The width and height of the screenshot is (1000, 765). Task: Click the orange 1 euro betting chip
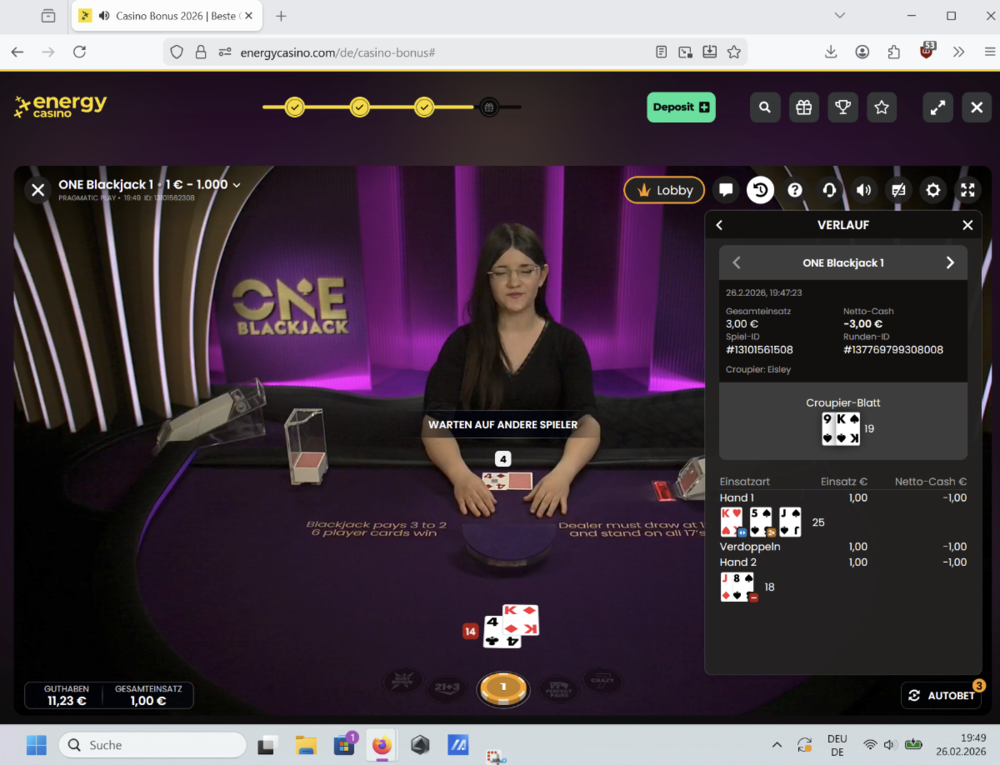pos(504,687)
